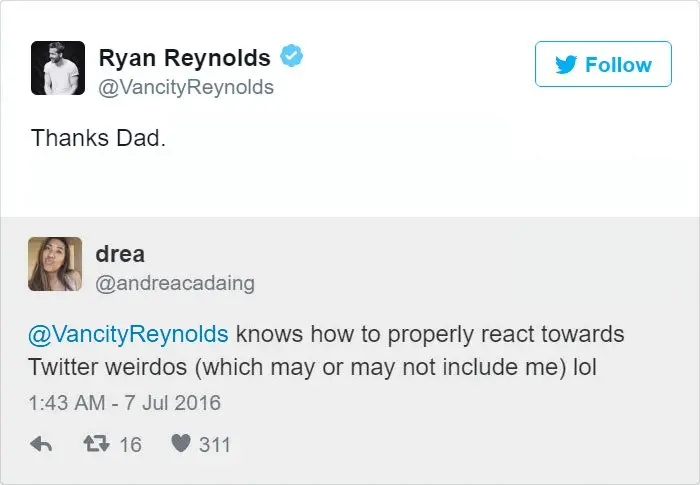Click the word "Follow" on the button
This screenshot has height=485, width=700.
point(618,65)
